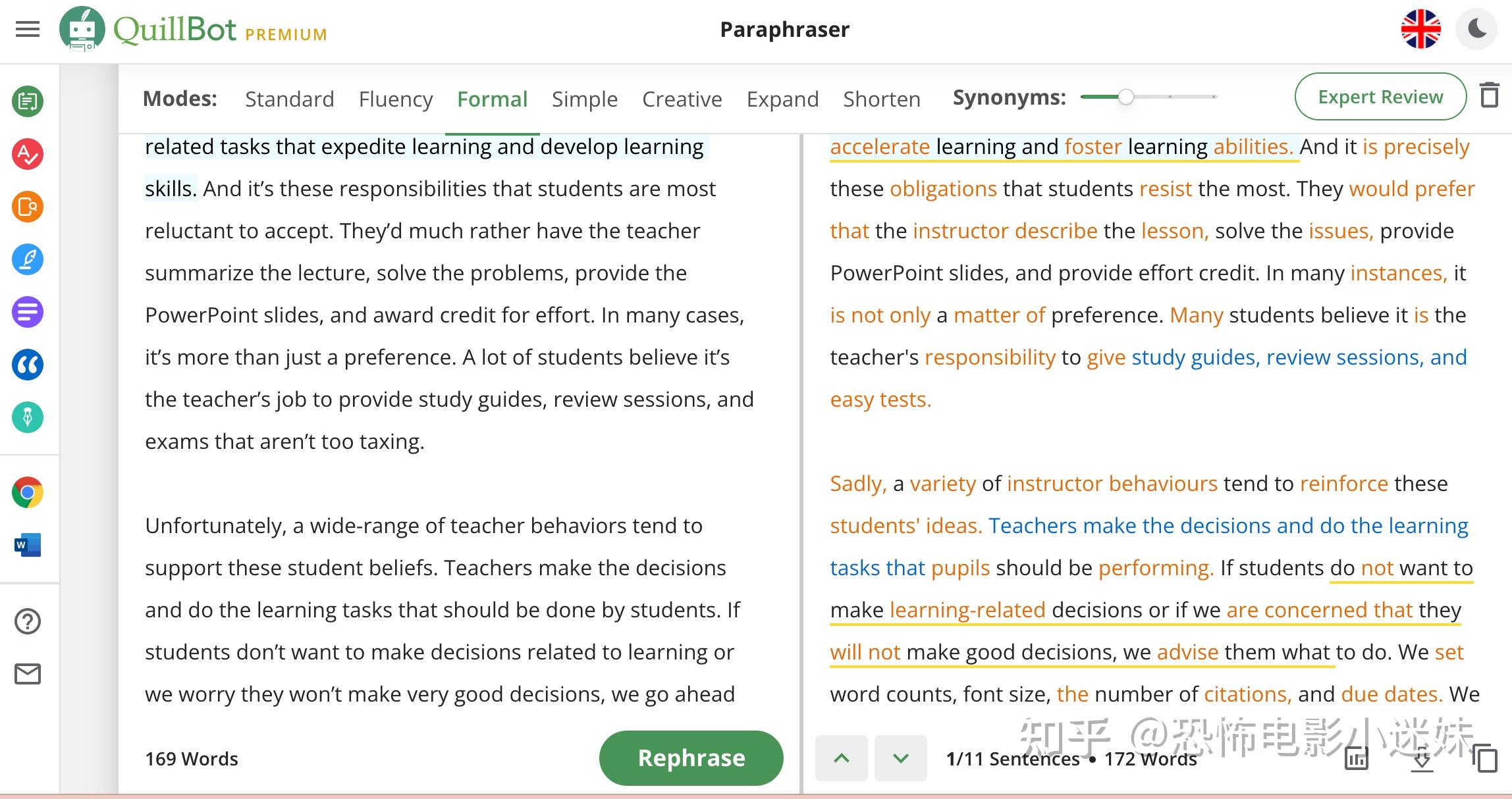Go to the next sentence with the down chevron
This screenshot has height=799, width=1512.
pos(900,758)
